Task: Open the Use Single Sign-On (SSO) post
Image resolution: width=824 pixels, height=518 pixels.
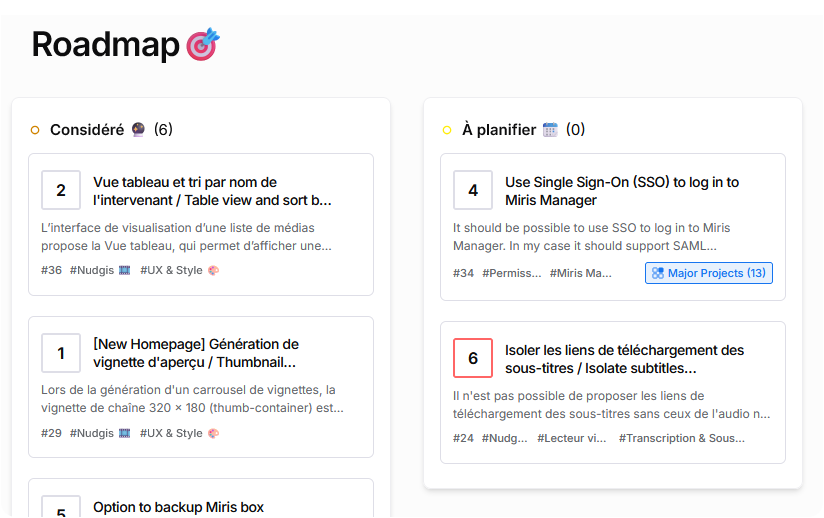Action: [x=621, y=191]
